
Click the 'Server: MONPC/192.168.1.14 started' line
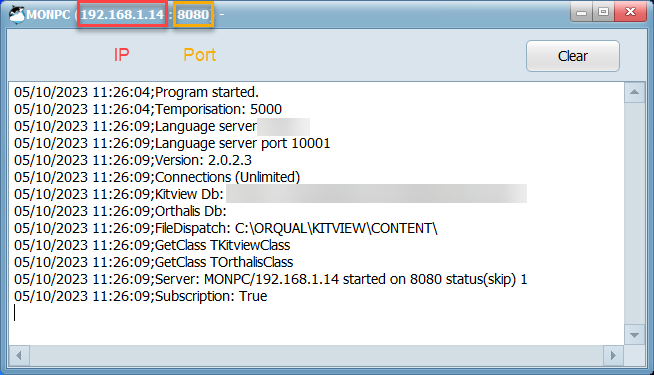270,279
